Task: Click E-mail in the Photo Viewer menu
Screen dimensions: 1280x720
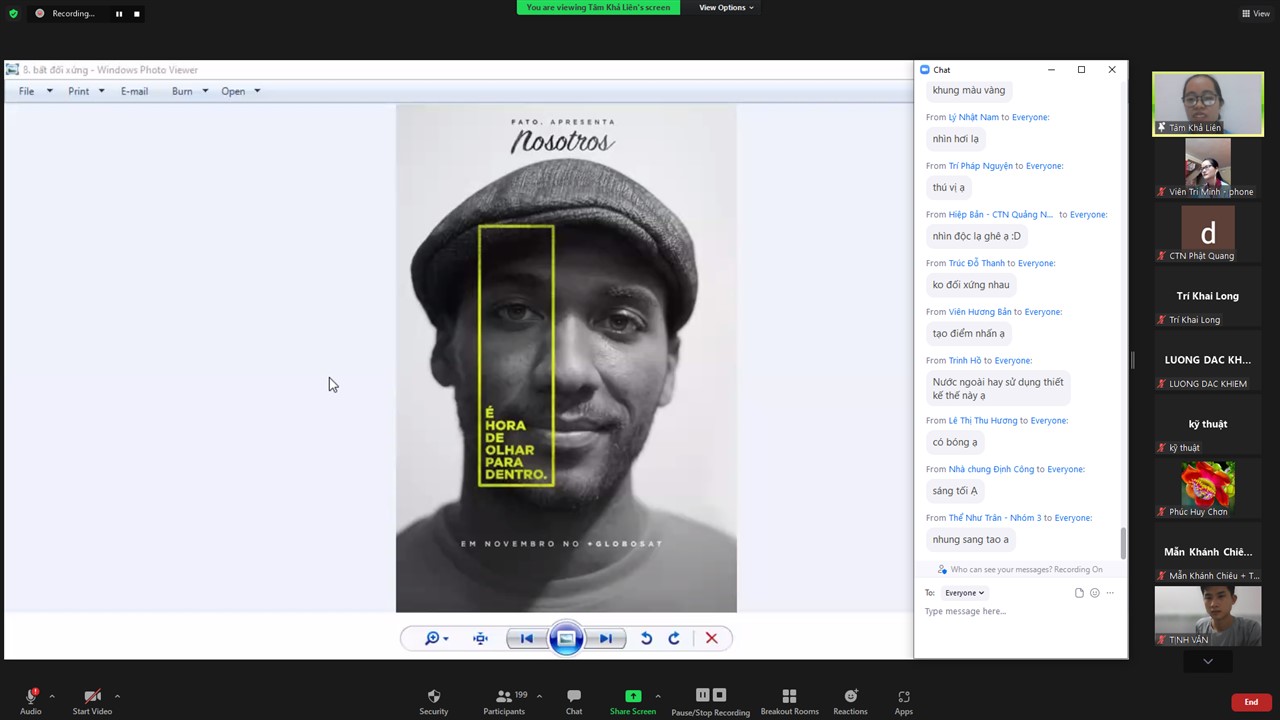Action: (134, 91)
